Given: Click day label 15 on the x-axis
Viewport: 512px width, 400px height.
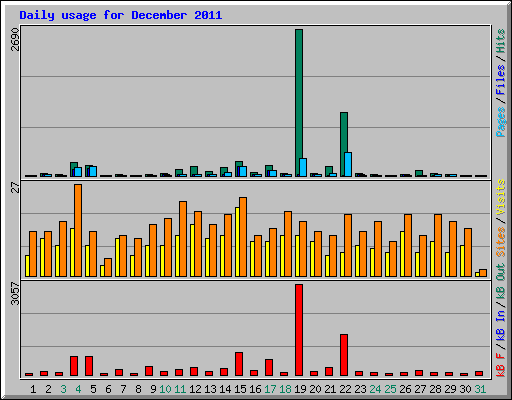Looking at the screenshot, I should [240, 389].
